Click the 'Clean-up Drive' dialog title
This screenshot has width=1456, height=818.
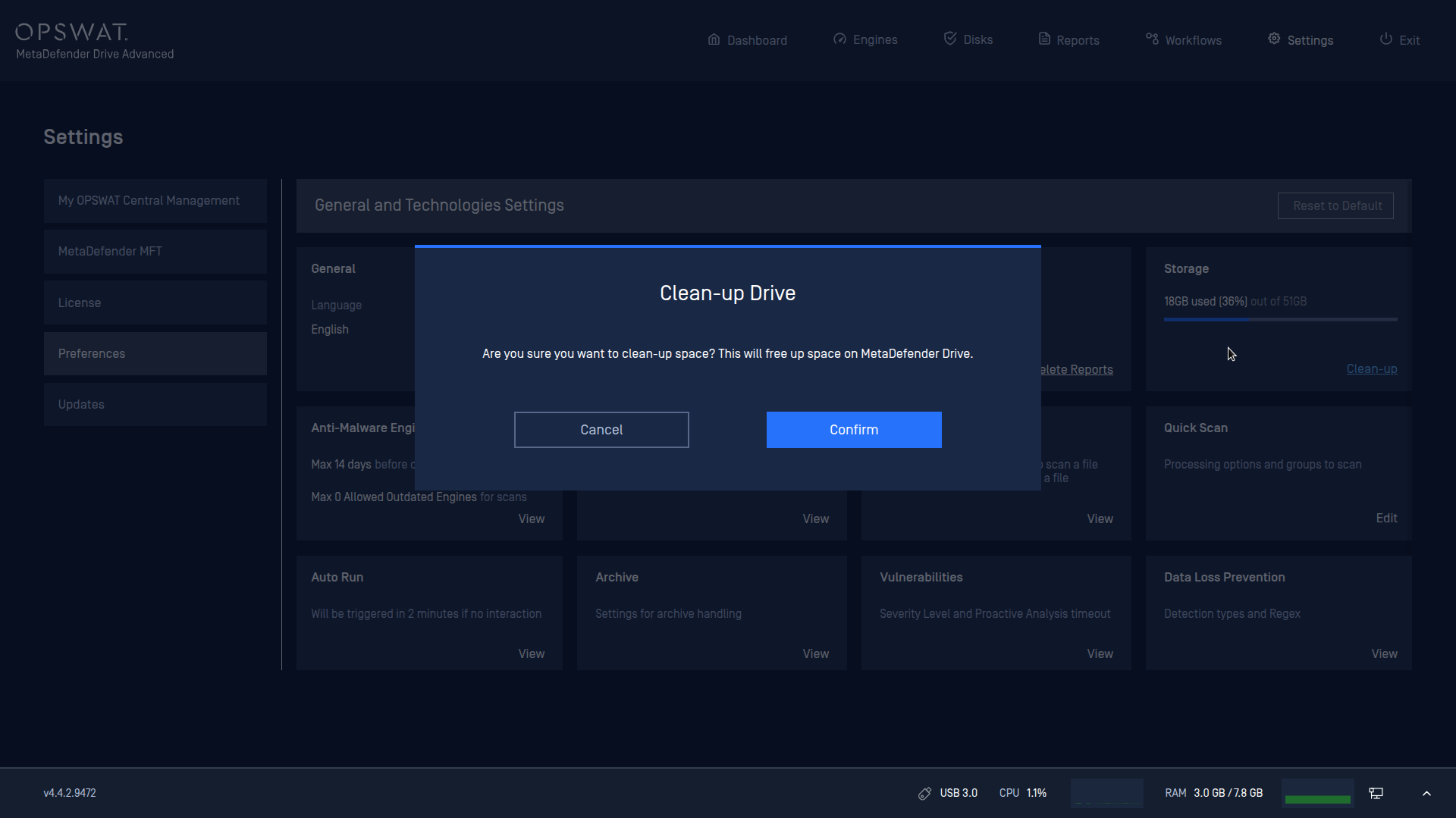[728, 293]
